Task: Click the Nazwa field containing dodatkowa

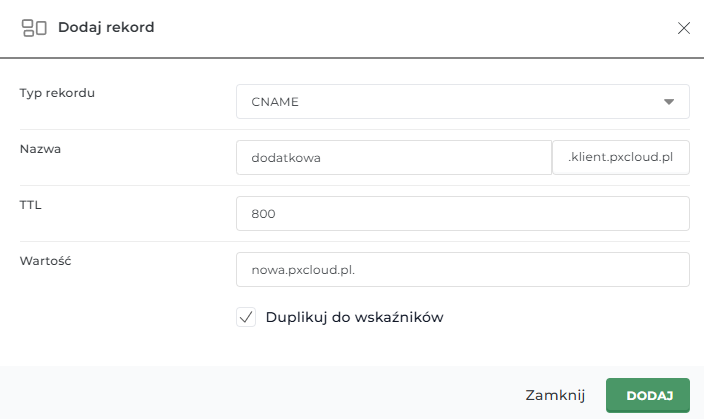Action: (x=394, y=157)
